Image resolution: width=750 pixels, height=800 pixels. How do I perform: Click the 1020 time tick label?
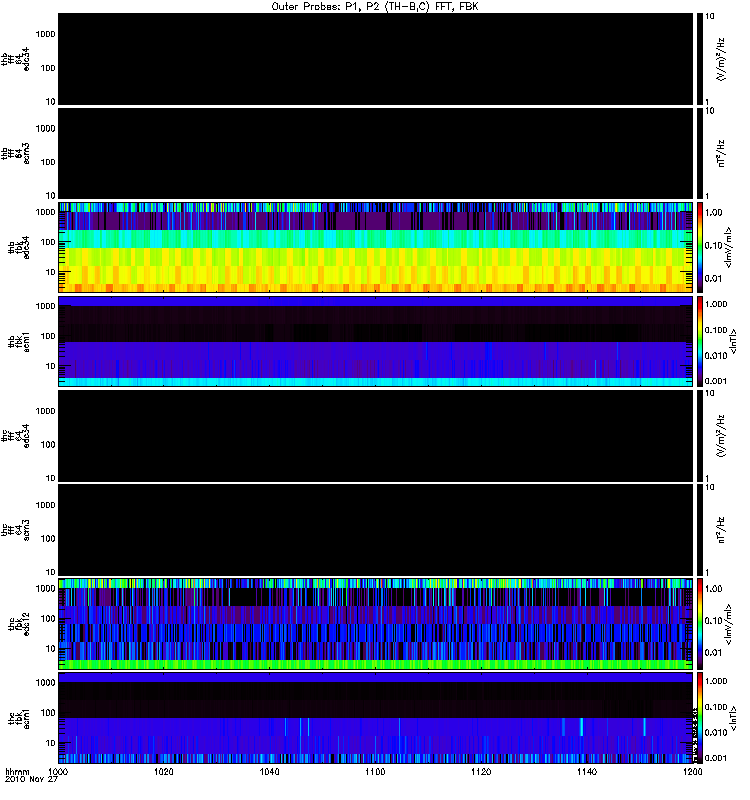tap(163, 772)
